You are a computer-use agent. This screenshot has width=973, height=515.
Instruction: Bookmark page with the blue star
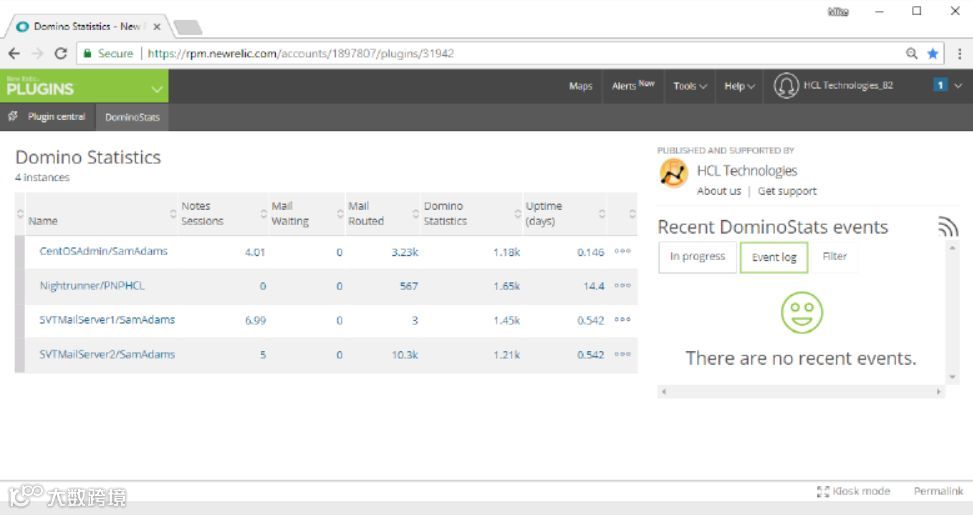932,53
